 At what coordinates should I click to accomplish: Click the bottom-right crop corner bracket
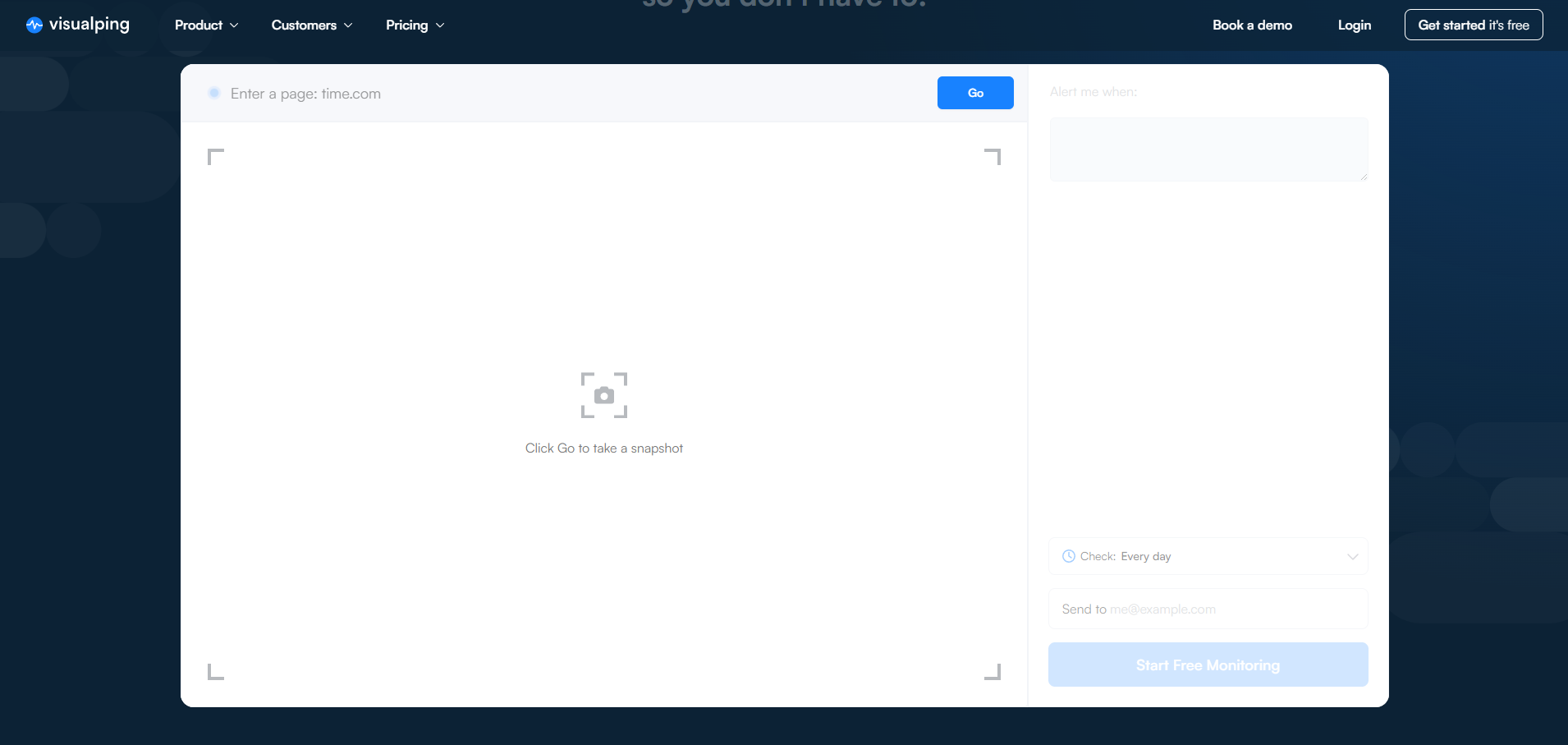pos(993,672)
